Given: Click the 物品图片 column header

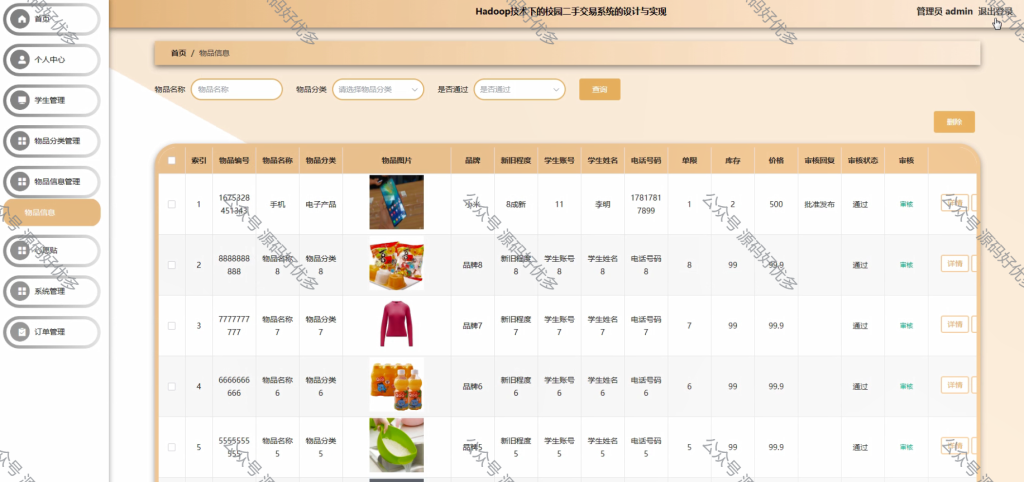Looking at the screenshot, I should point(396,160).
